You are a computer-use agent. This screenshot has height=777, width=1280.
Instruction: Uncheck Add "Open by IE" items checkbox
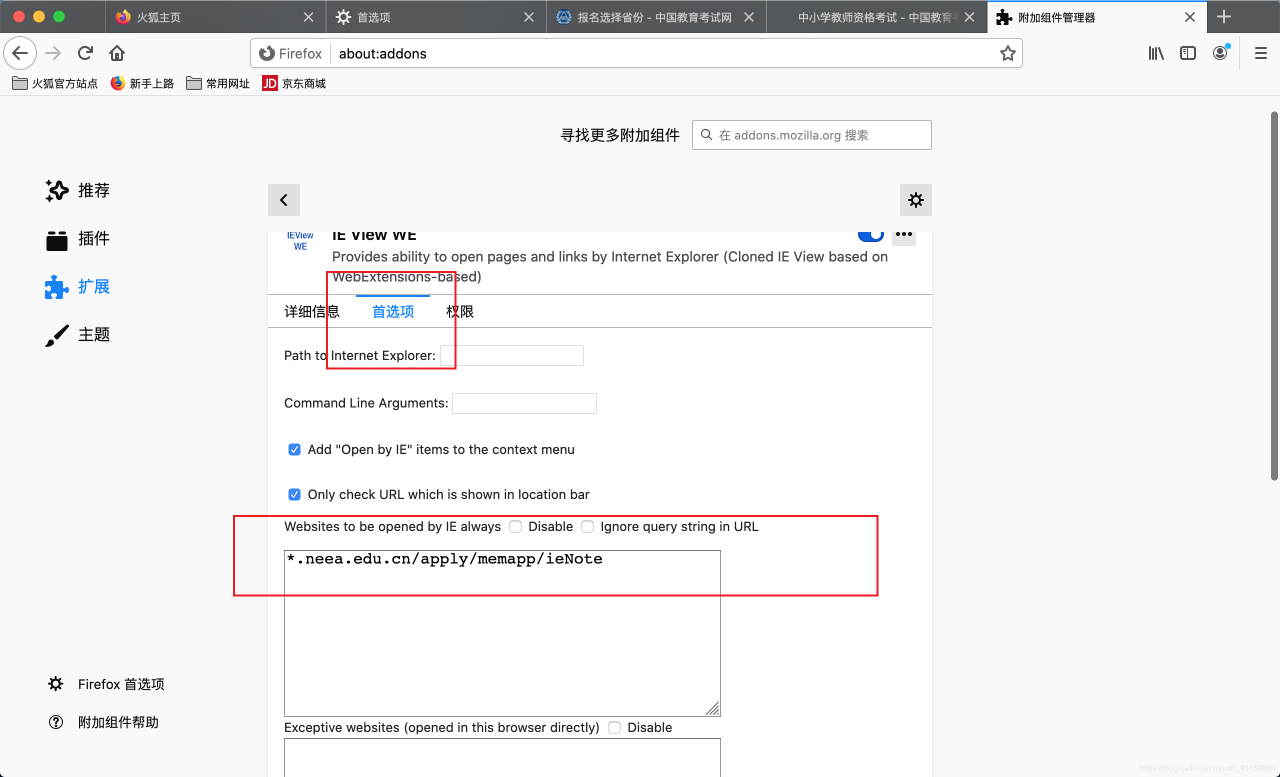pyautogui.click(x=294, y=450)
